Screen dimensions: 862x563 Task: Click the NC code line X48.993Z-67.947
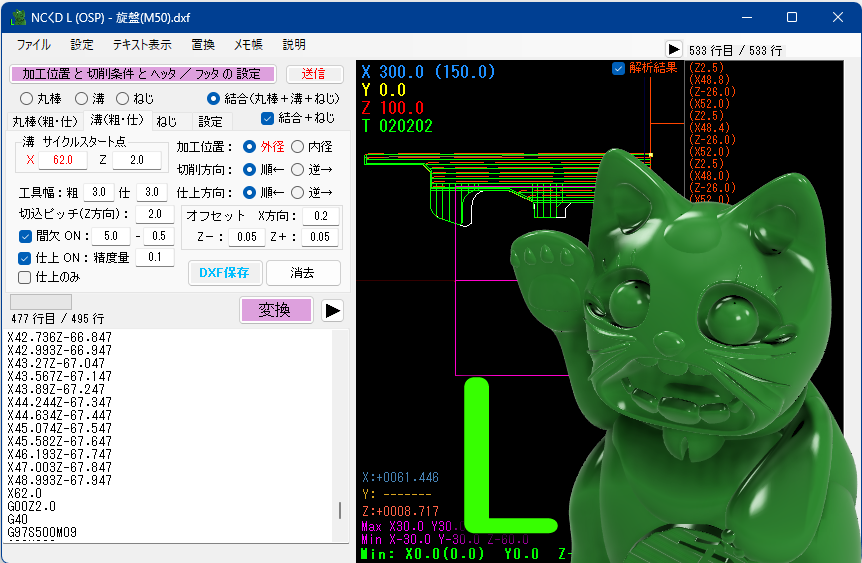pos(59,480)
